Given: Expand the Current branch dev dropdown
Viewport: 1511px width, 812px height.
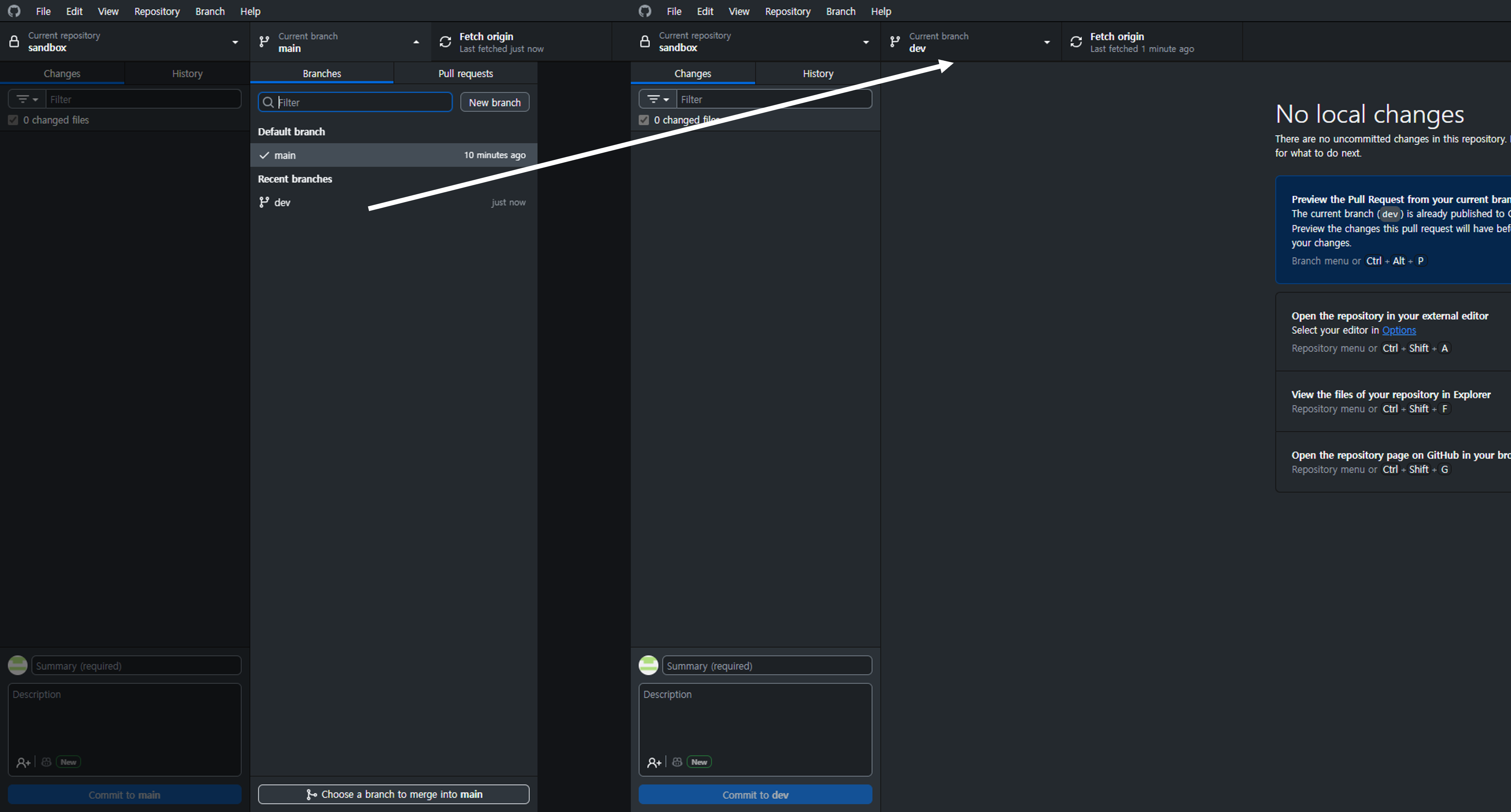Looking at the screenshot, I should tap(1046, 42).
